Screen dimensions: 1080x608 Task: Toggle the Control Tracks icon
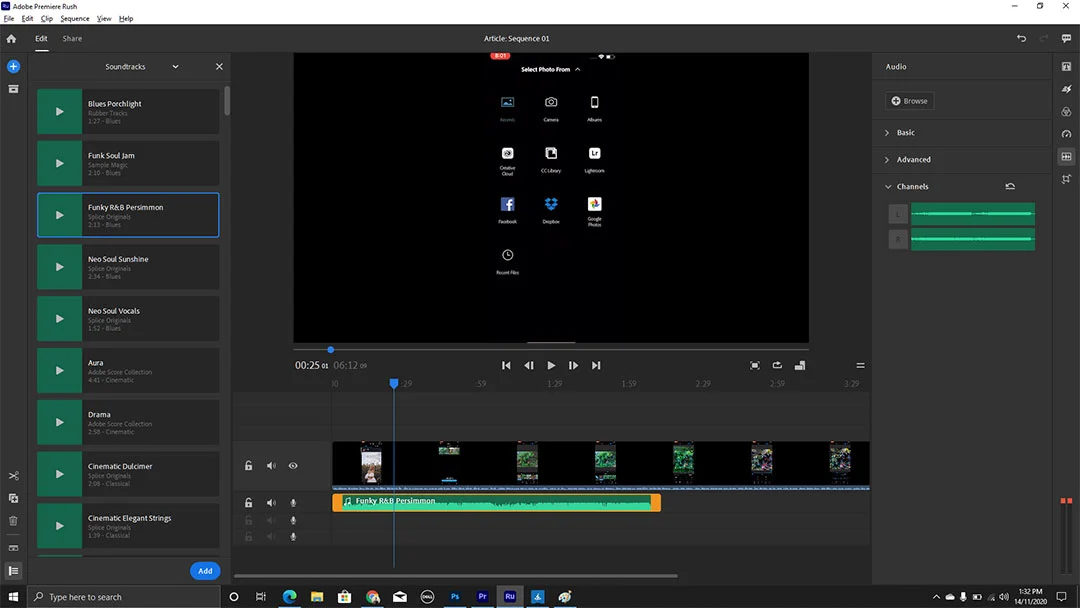click(13, 571)
